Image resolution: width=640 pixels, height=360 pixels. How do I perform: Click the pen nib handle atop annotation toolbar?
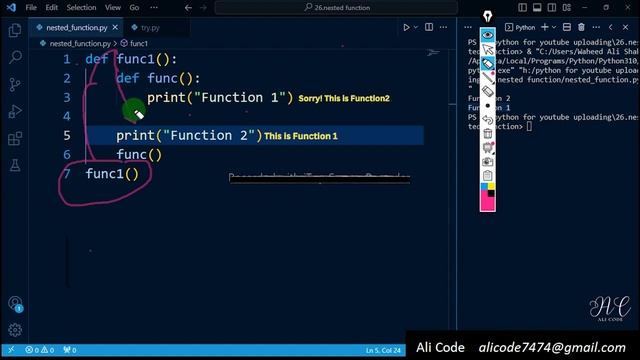(487, 16)
